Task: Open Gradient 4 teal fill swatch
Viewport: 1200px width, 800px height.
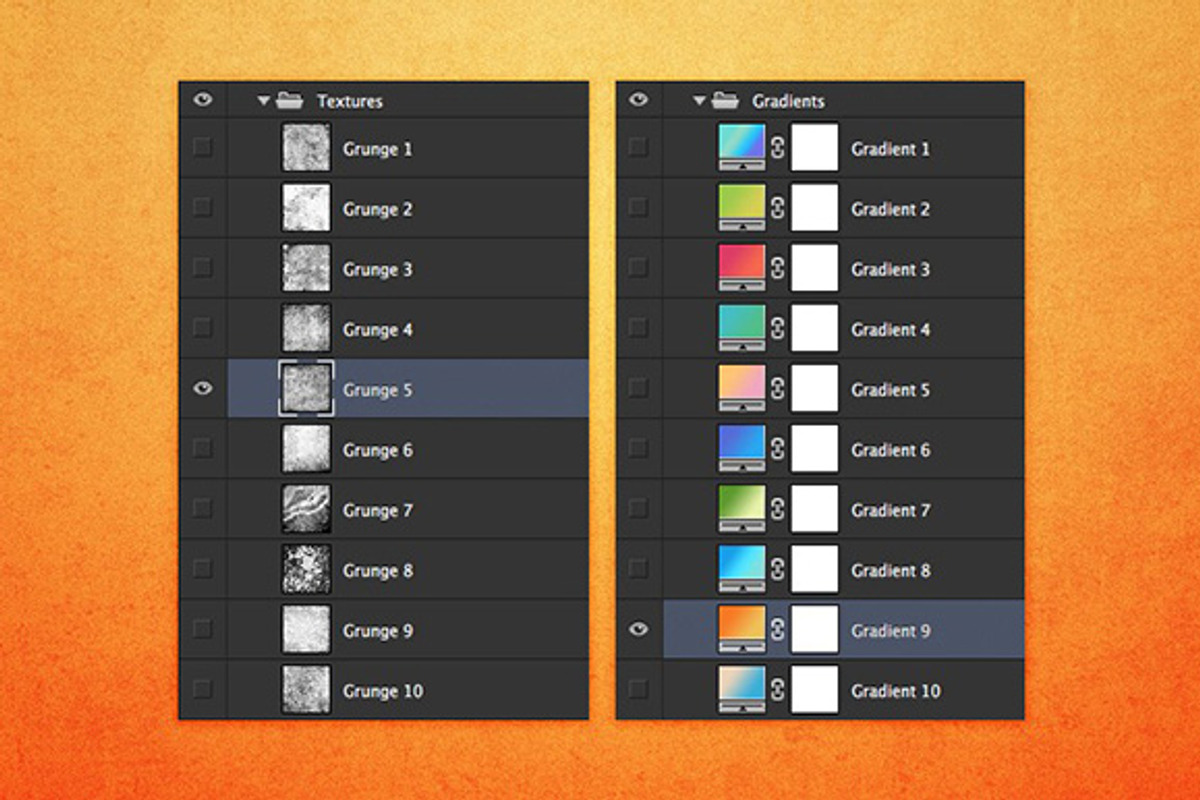Action: click(742, 328)
